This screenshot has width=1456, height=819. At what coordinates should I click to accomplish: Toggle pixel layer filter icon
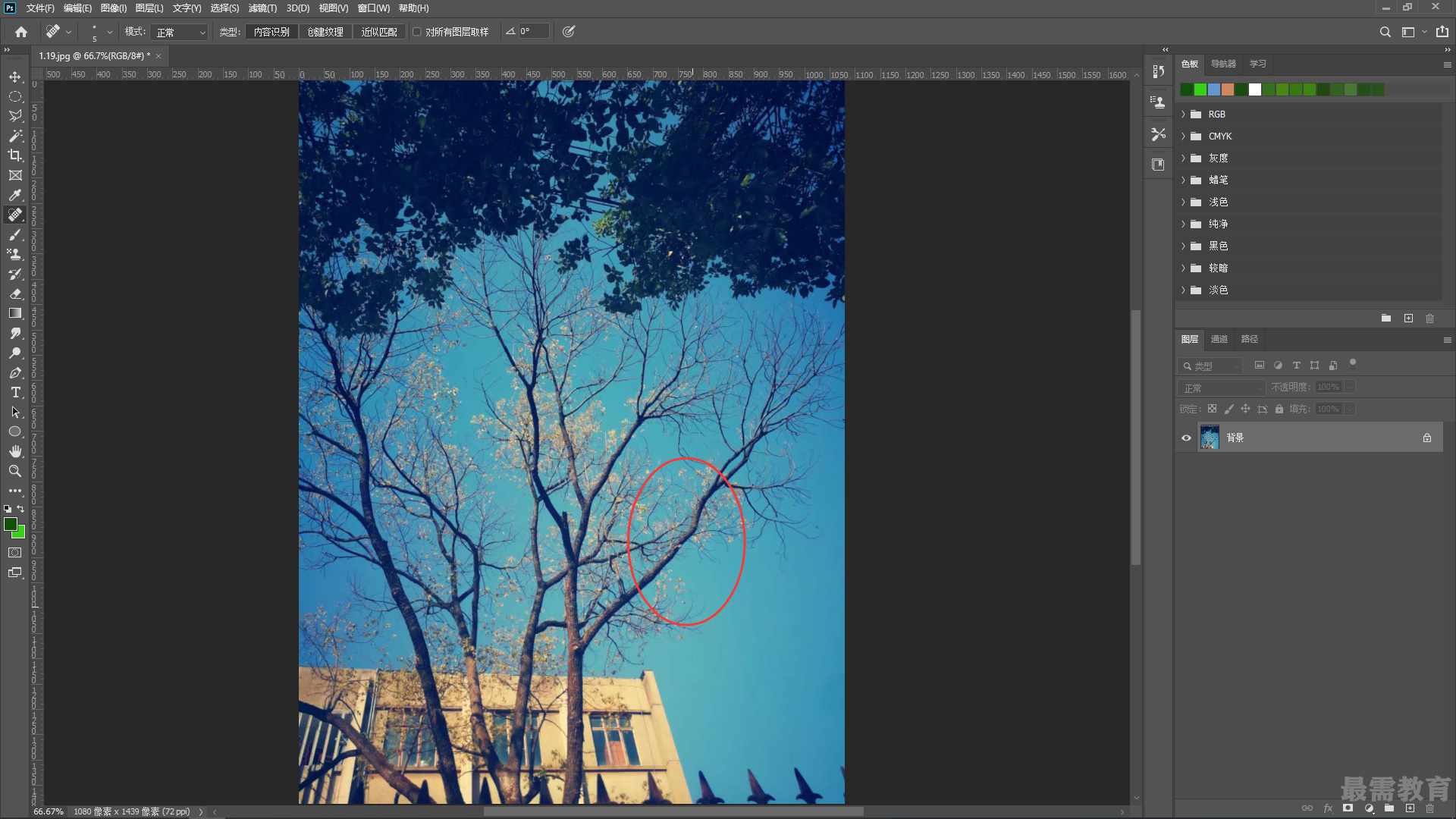click(x=1260, y=366)
